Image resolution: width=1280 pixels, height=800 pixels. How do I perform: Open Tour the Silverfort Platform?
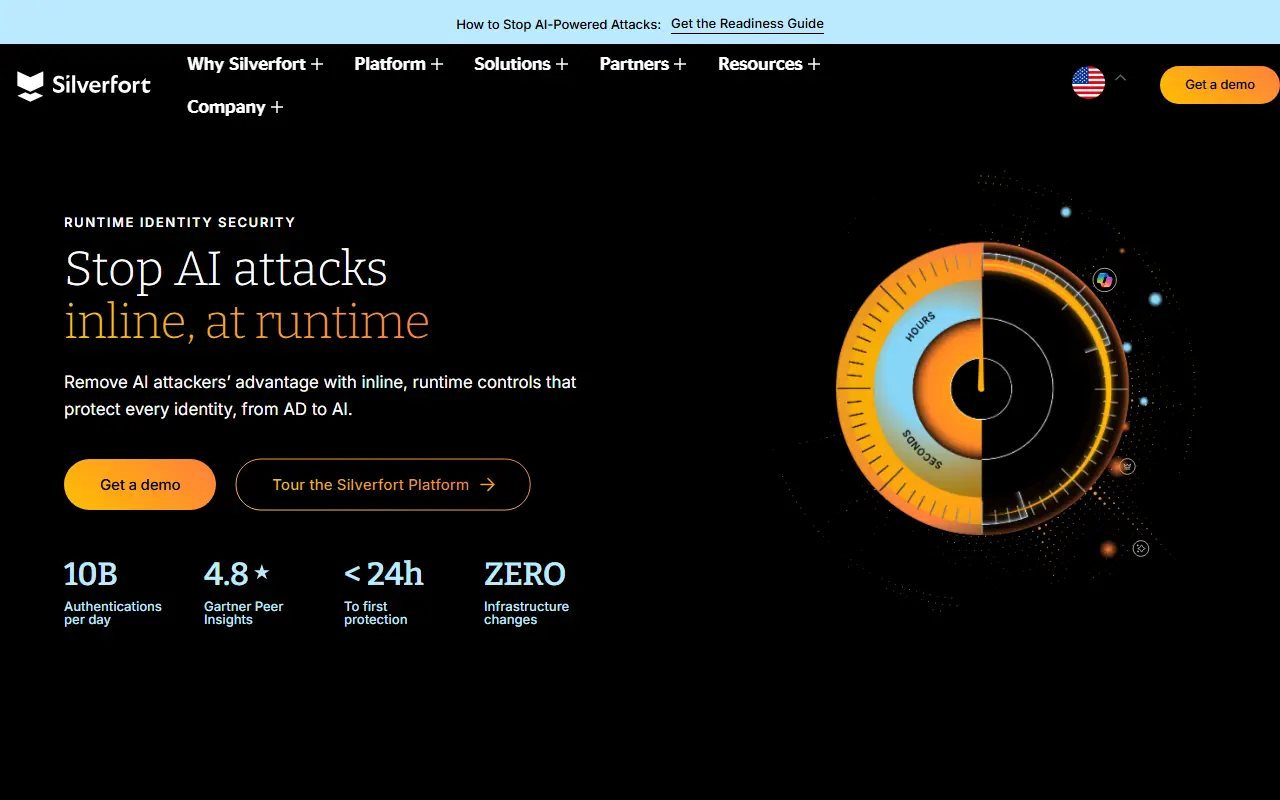pyautogui.click(x=383, y=485)
